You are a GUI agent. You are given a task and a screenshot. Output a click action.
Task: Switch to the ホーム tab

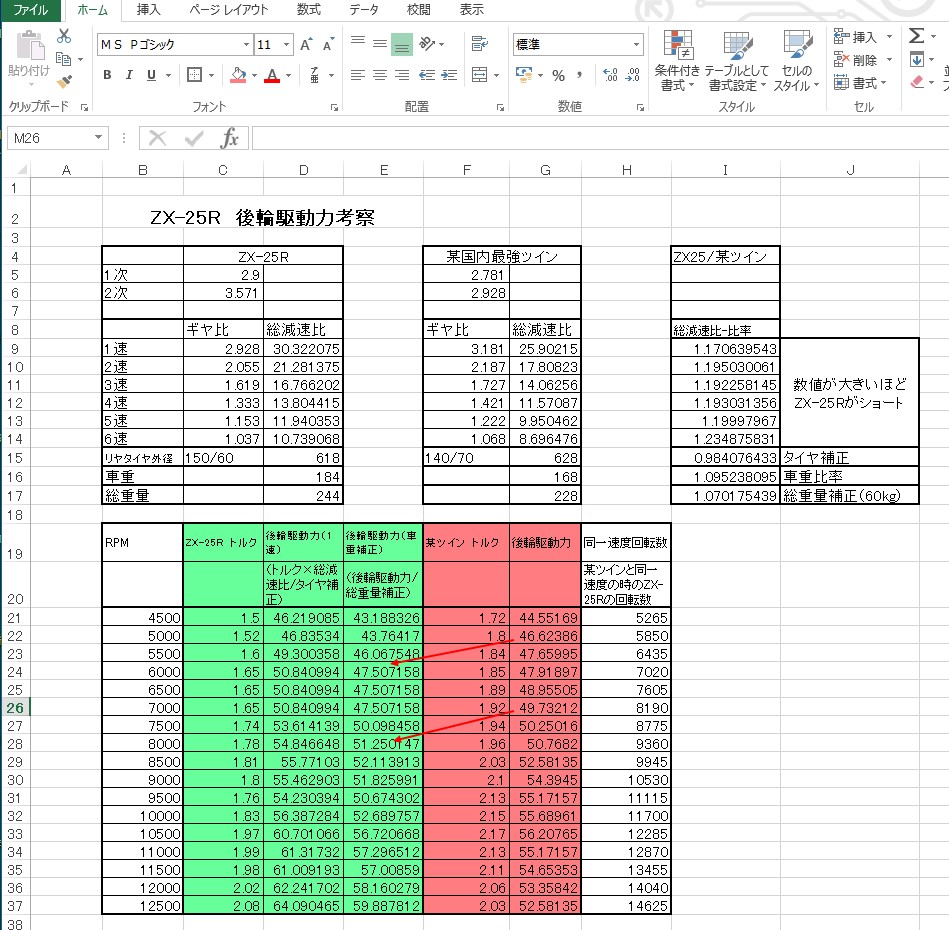click(x=93, y=10)
